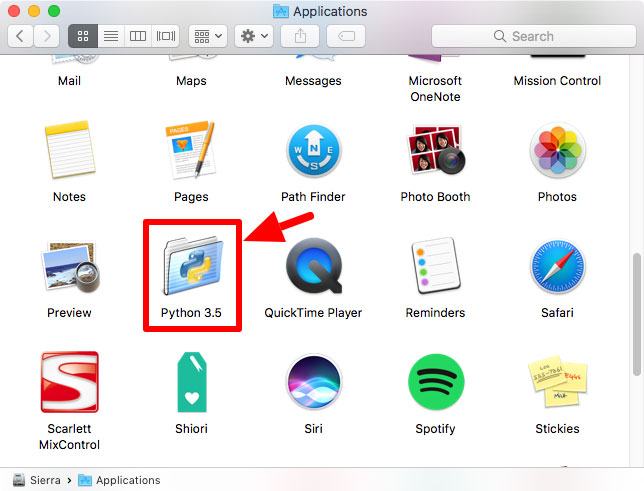Click the Scarlett MixControl label

pyautogui.click(x=69, y=436)
